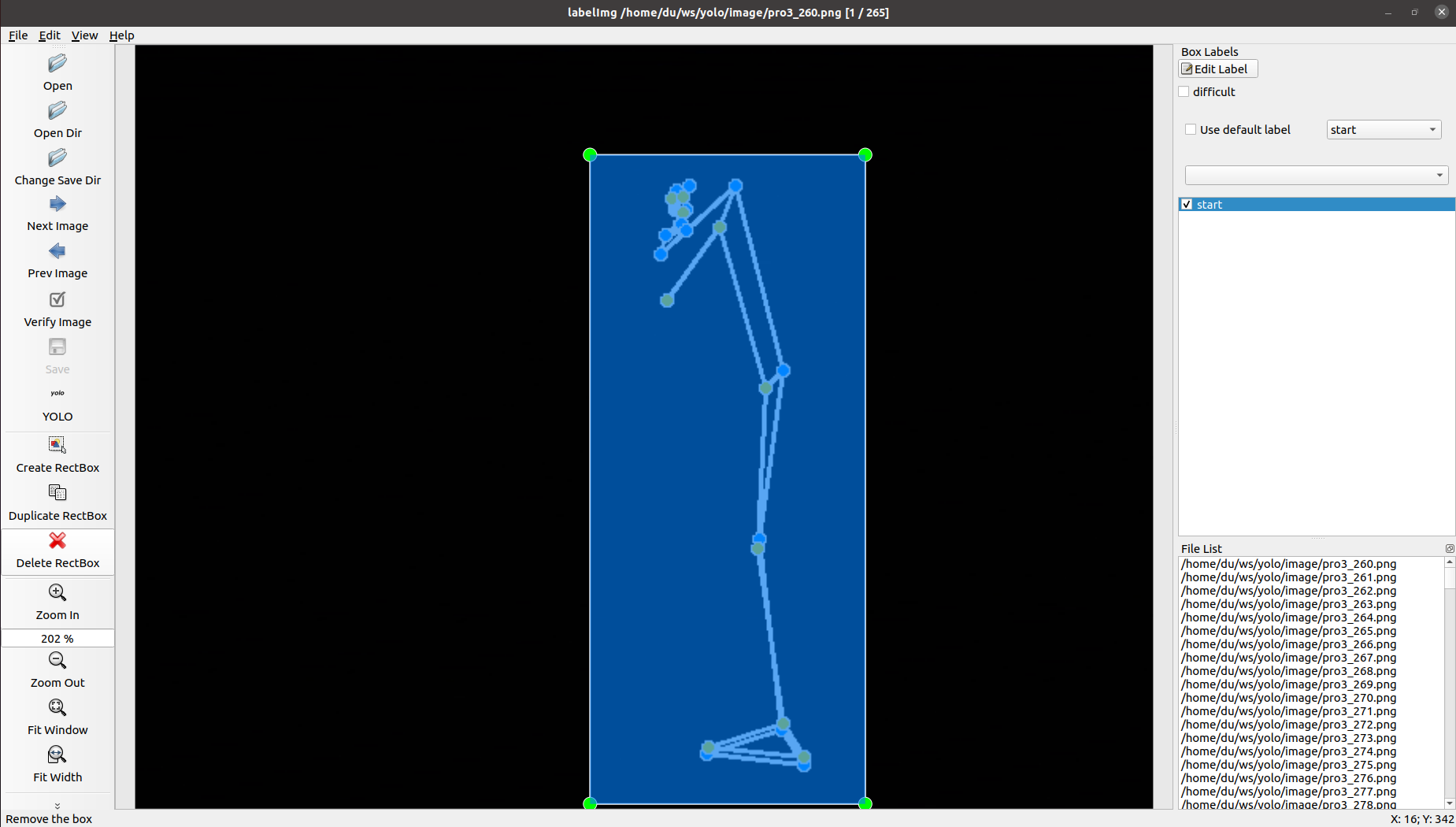Click the zoom percentage field 202 %
Screen dimensions: 1456x827
point(57,639)
